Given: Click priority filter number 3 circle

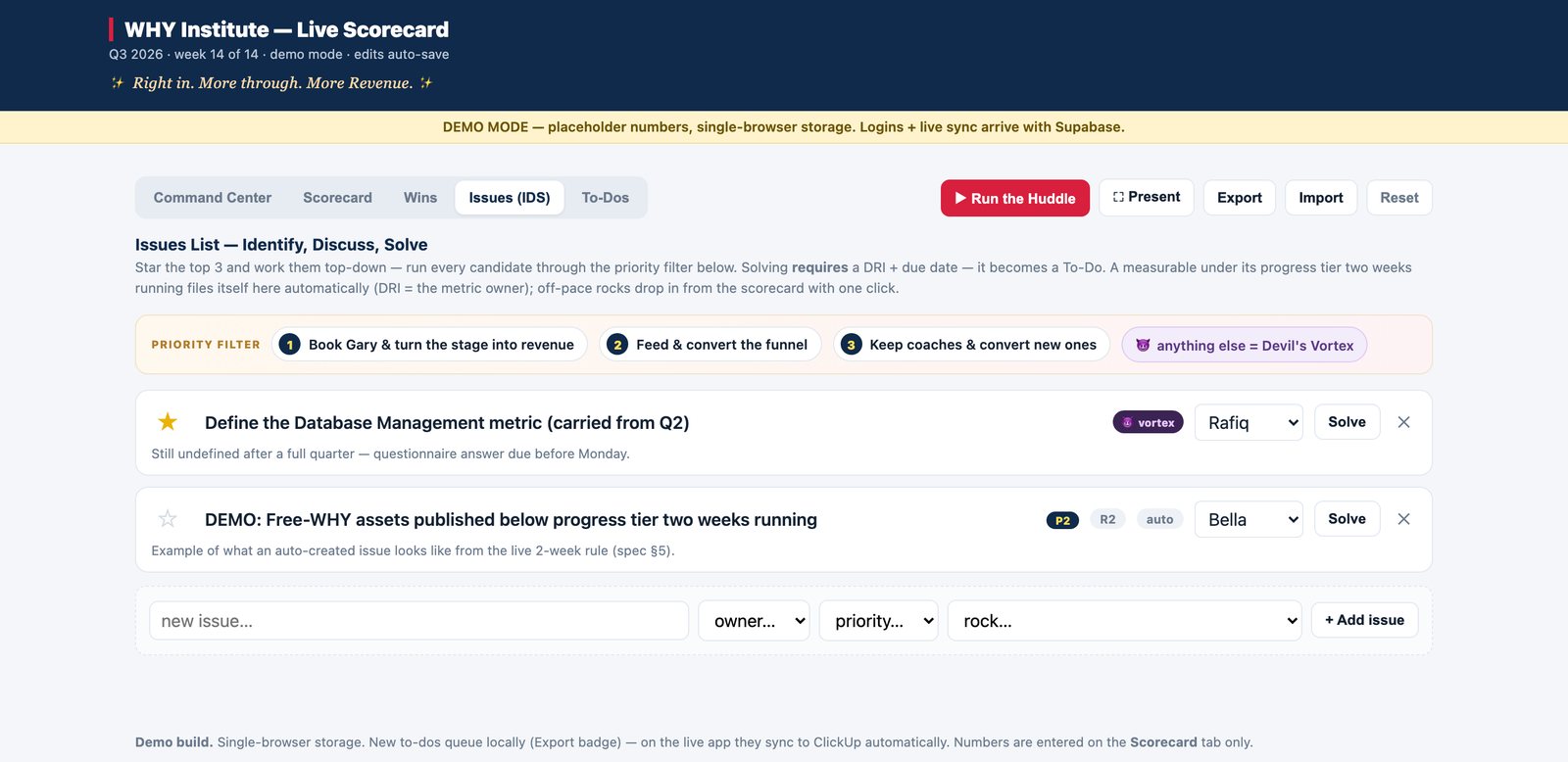Looking at the screenshot, I should (851, 345).
